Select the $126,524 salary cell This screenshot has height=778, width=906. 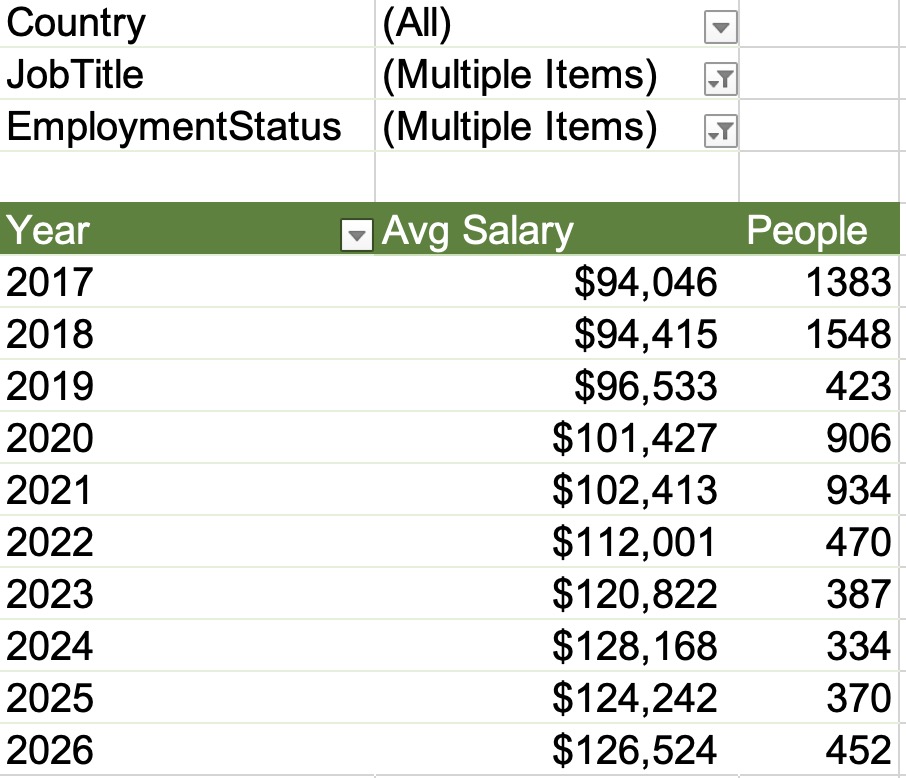(635, 750)
